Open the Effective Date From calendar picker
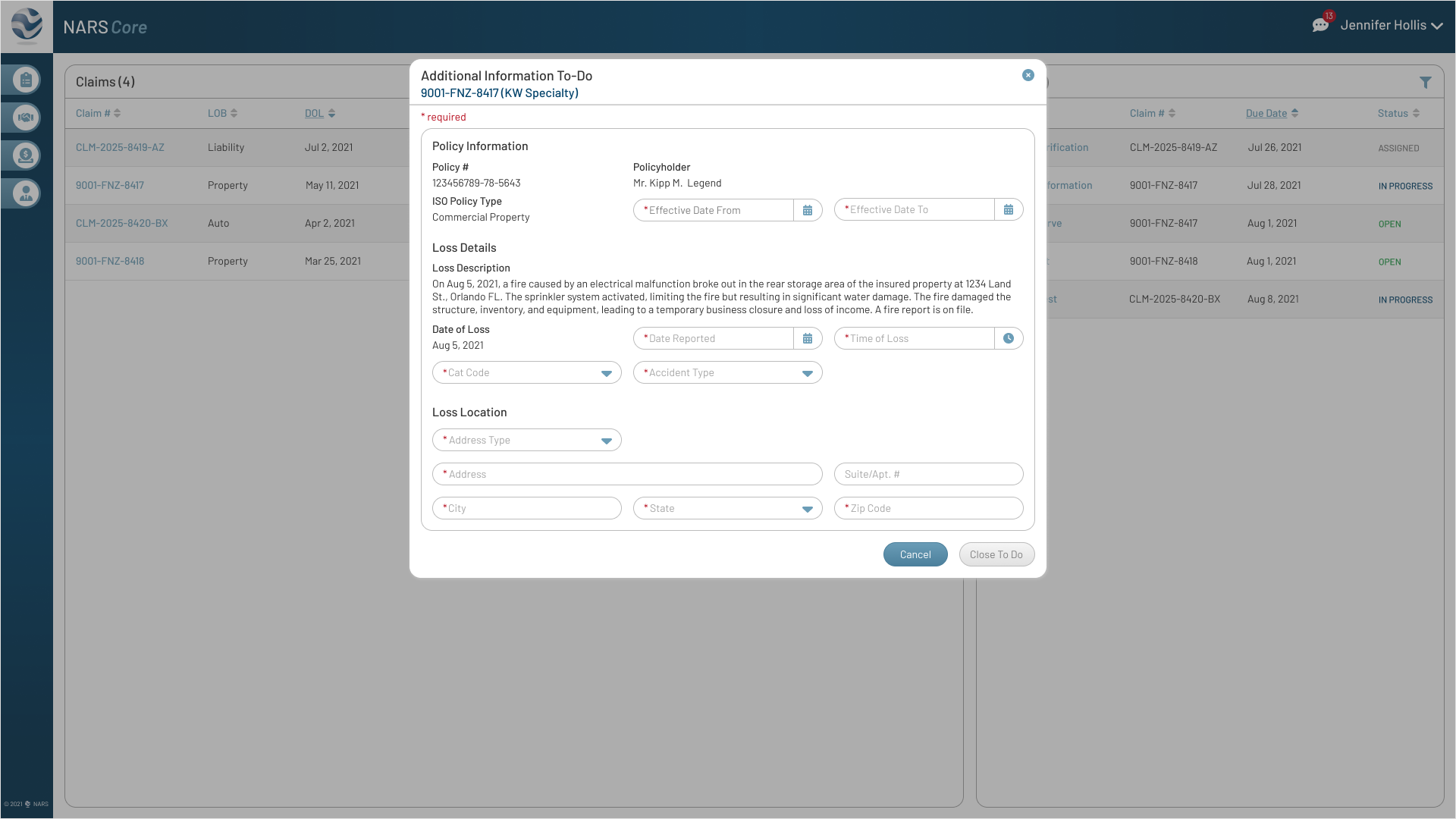Image resolution: width=1456 pixels, height=819 pixels. [808, 210]
